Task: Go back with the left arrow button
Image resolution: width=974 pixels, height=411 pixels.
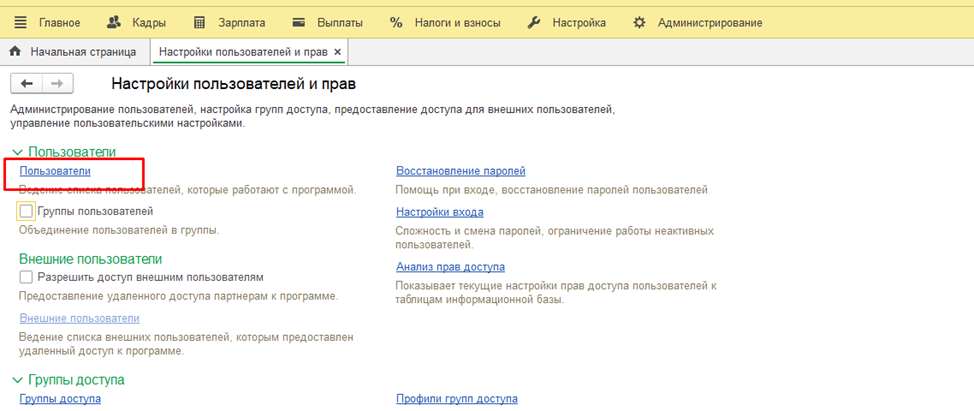Action: point(27,84)
